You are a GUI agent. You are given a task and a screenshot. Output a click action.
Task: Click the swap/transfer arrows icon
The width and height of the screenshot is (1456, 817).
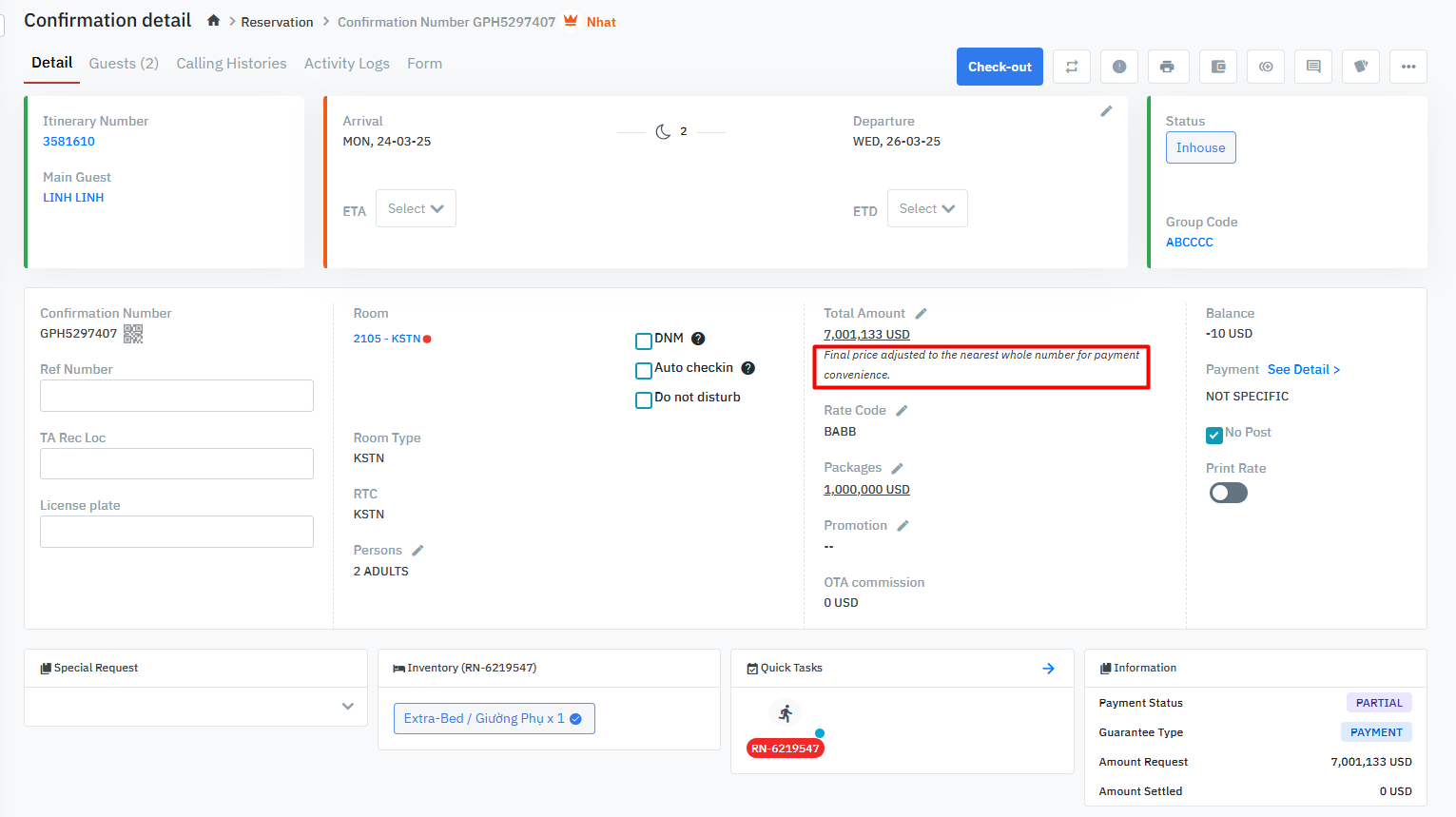(x=1072, y=67)
